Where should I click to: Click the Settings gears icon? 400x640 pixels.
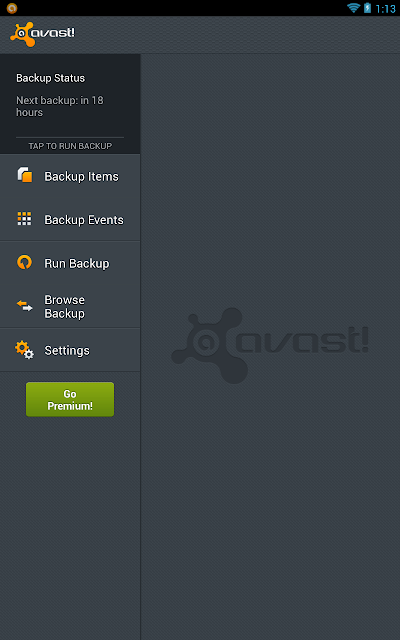click(24, 350)
